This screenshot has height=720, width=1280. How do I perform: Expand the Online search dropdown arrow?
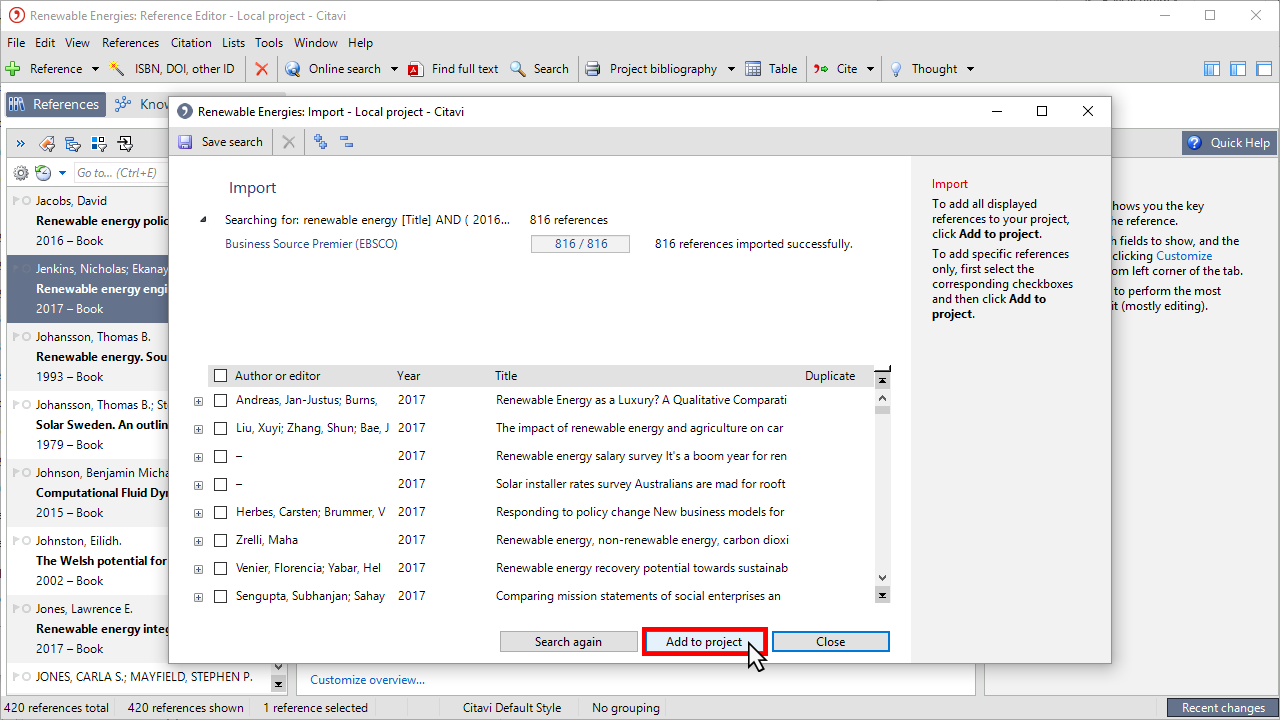(394, 69)
